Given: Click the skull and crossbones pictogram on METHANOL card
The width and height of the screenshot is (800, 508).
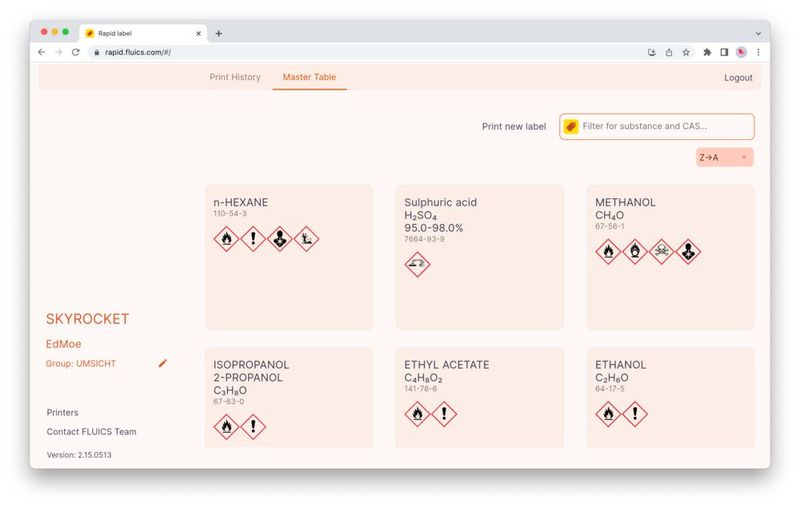Looking at the screenshot, I should point(661,251).
